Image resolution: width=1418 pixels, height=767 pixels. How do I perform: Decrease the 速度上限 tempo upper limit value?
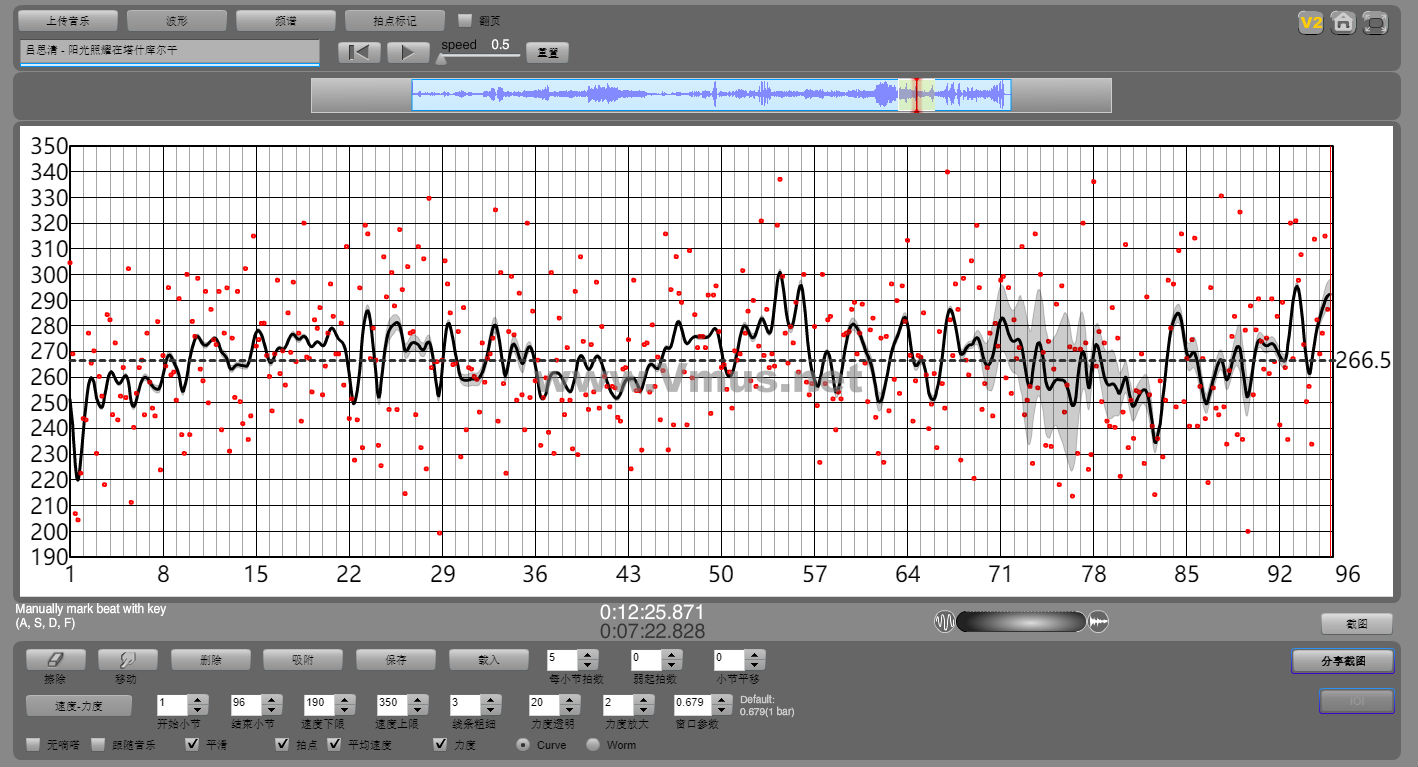[x=416, y=709]
